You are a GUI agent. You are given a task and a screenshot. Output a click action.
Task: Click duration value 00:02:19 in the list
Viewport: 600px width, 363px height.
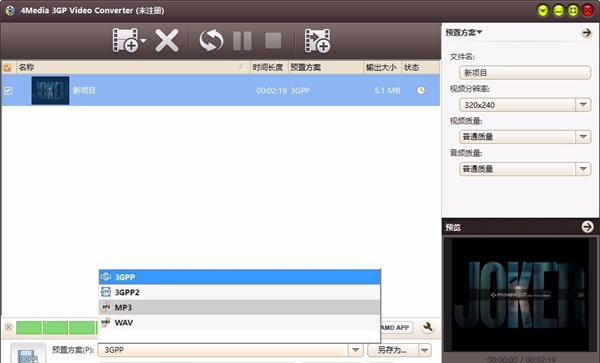tap(271, 91)
